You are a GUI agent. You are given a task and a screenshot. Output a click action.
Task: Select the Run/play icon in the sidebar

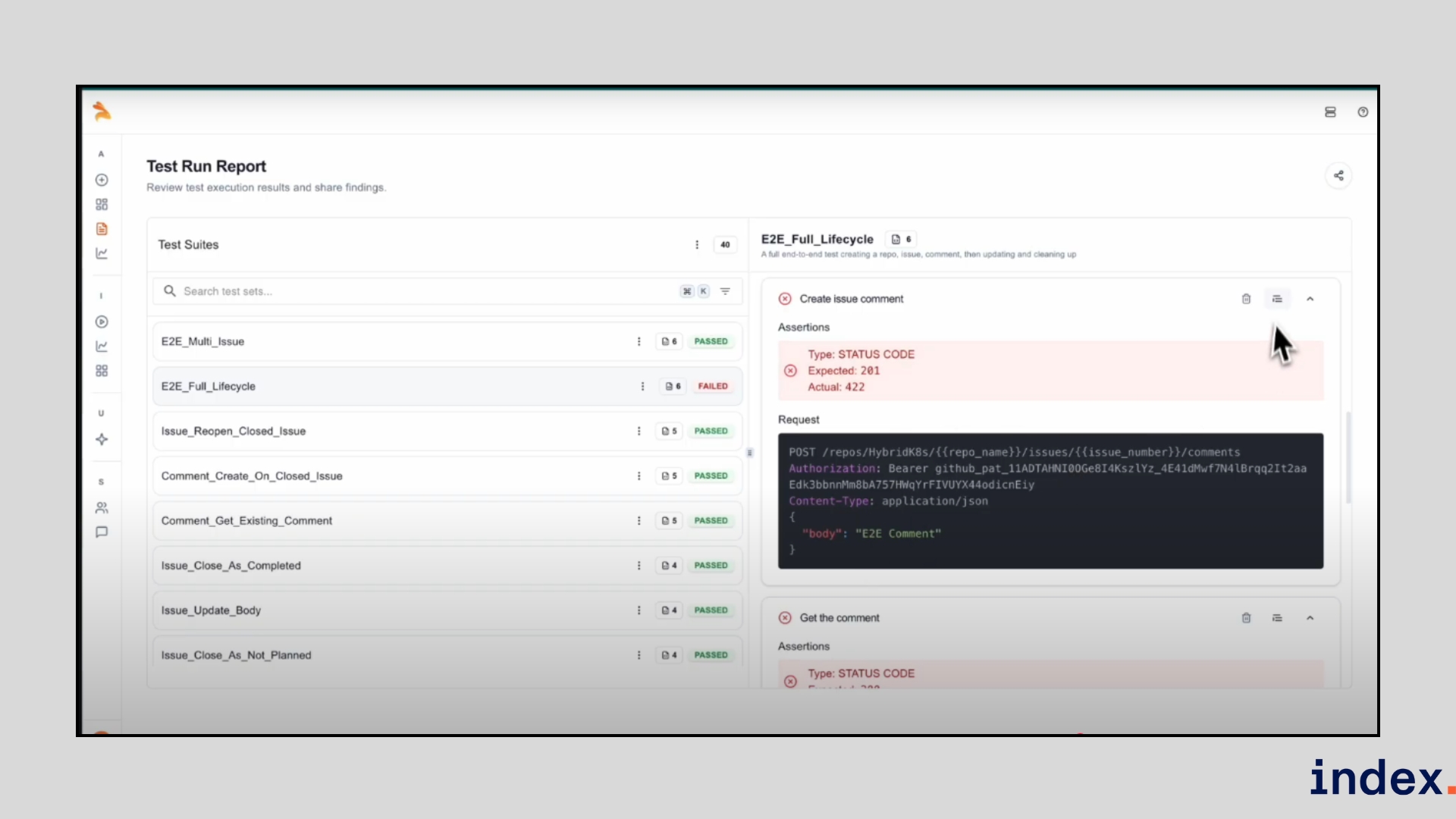[x=102, y=322]
